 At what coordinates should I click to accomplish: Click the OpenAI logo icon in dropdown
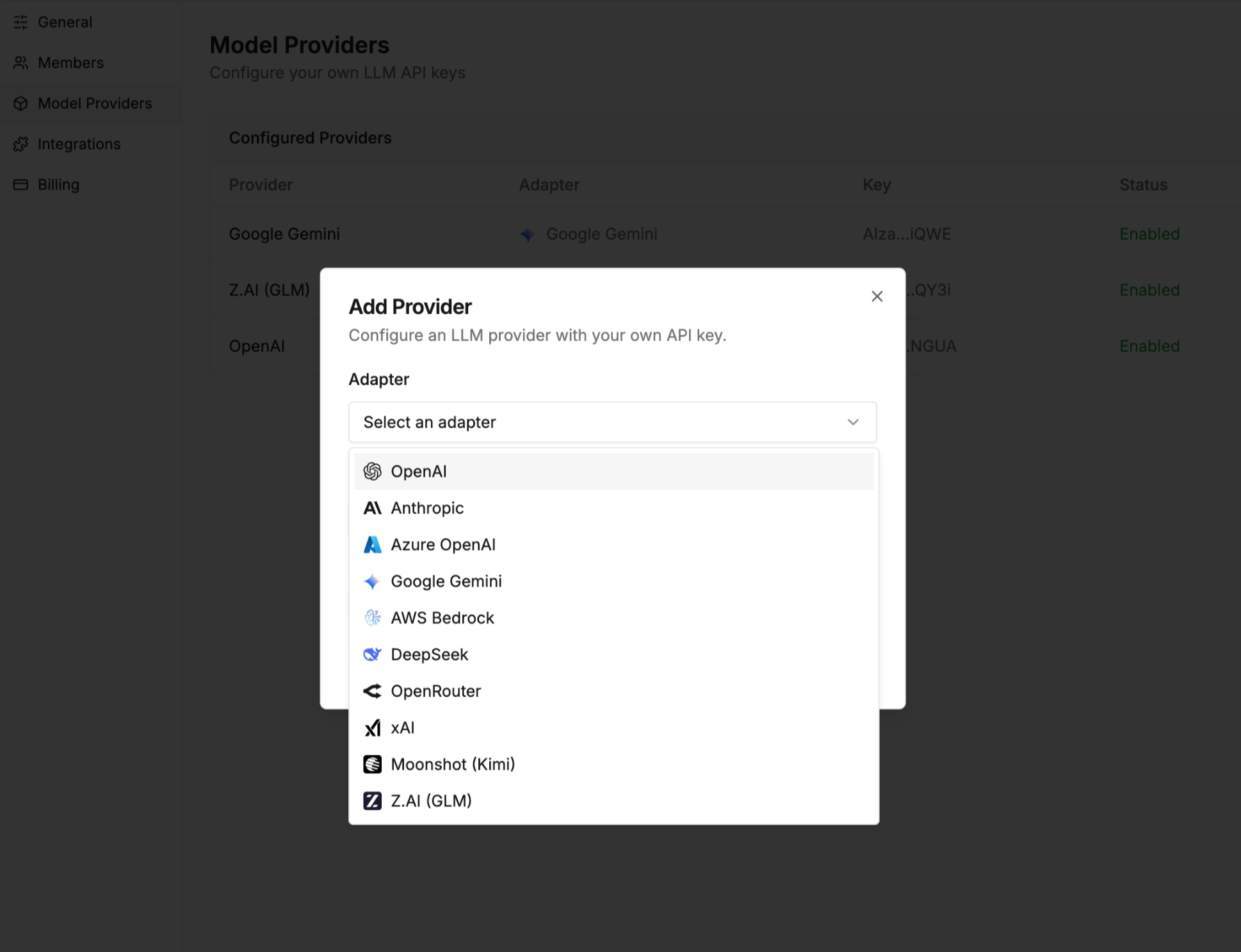click(372, 471)
